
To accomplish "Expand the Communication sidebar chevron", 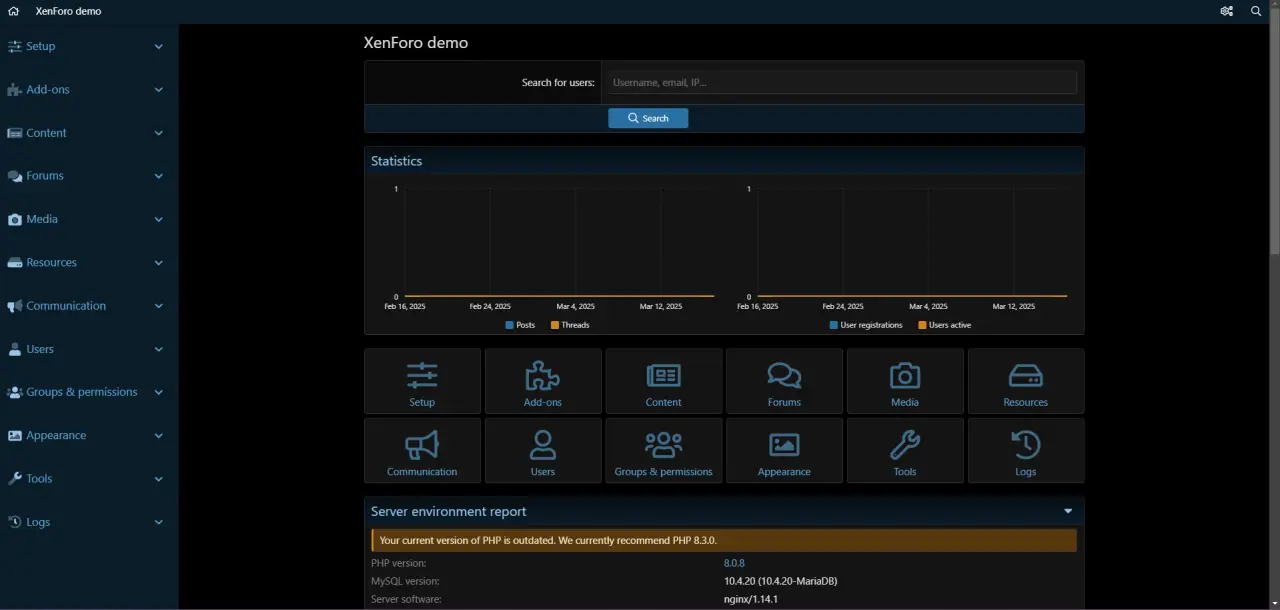I will coord(159,306).
